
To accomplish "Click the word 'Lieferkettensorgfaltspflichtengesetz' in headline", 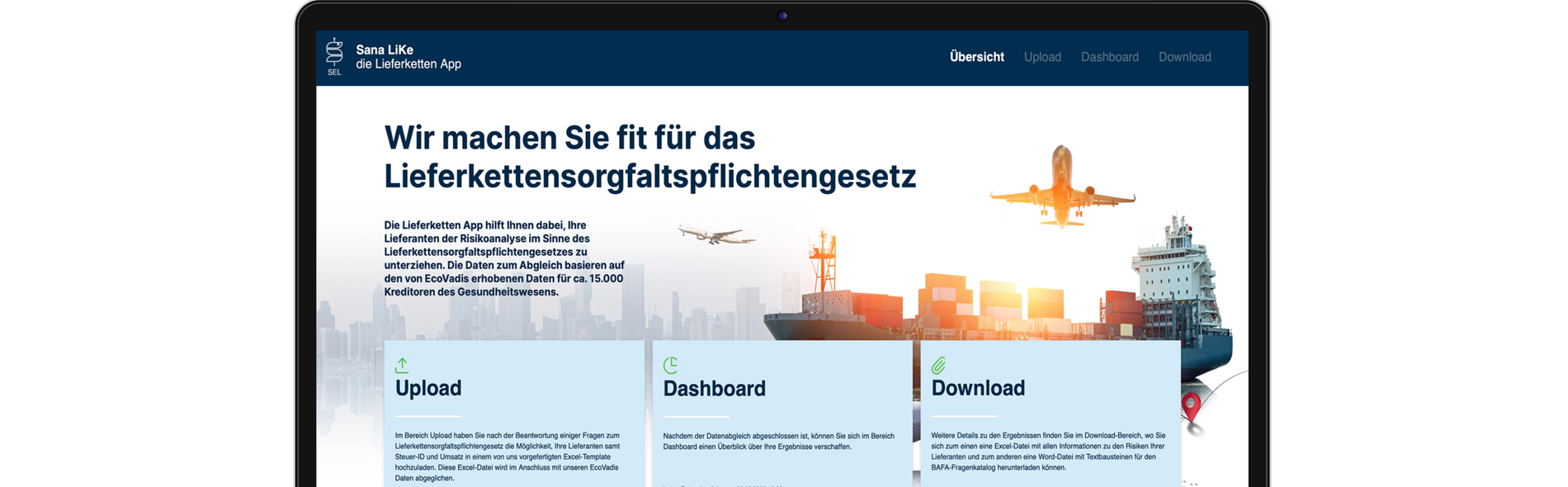I will click(650, 177).
